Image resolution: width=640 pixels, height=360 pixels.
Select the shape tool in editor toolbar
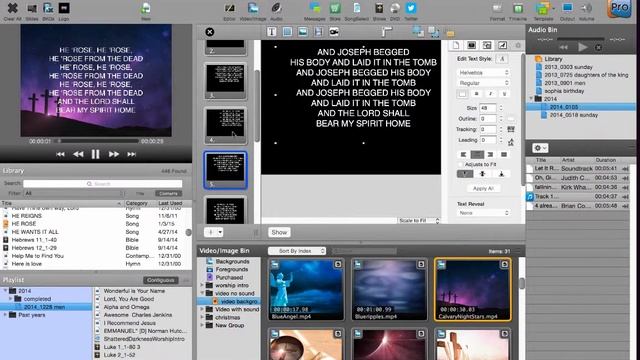tap(287, 32)
